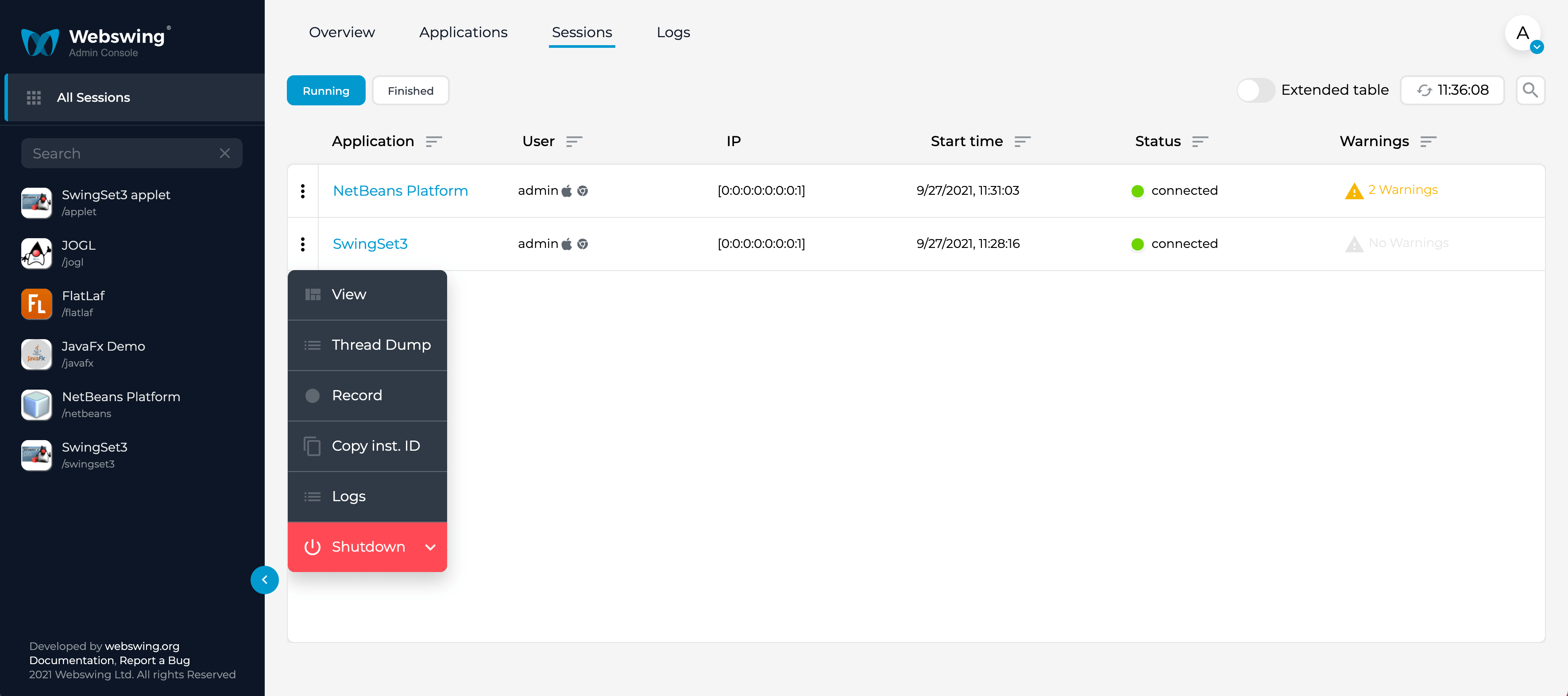The height and width of the screenshot is (696, 1568).
Task: Choose View from the session menu
Action: point(367,295)
